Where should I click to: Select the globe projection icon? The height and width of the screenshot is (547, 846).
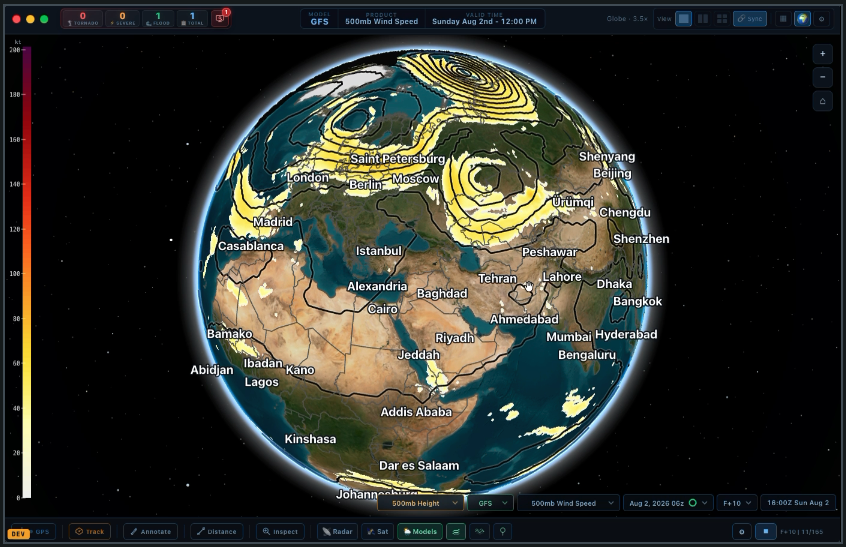(802, 19)
